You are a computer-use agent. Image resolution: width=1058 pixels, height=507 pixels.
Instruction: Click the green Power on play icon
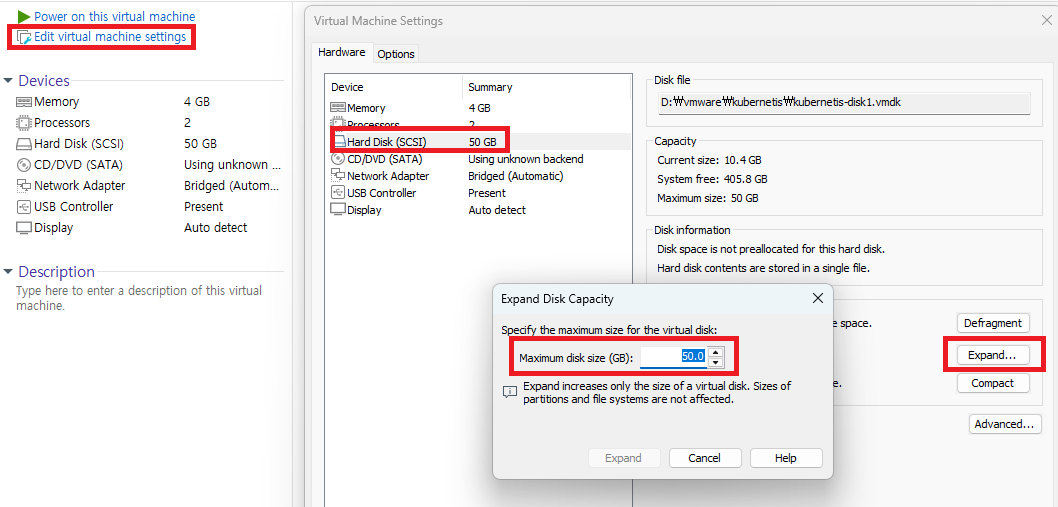(24, 16)
